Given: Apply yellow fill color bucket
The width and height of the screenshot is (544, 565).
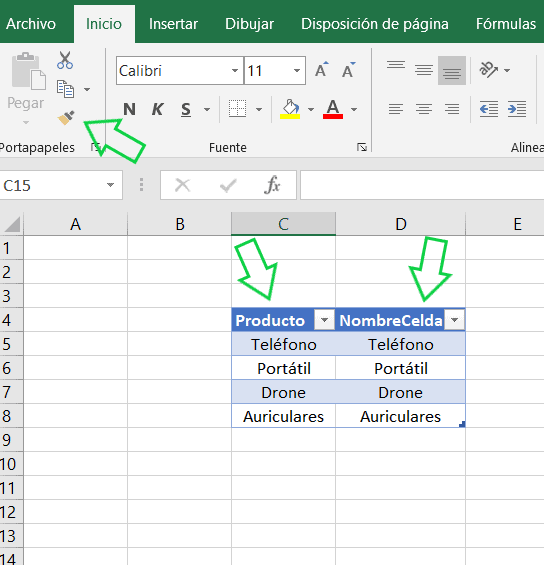Looking at the screenshot, I should [x=290, y=109].
